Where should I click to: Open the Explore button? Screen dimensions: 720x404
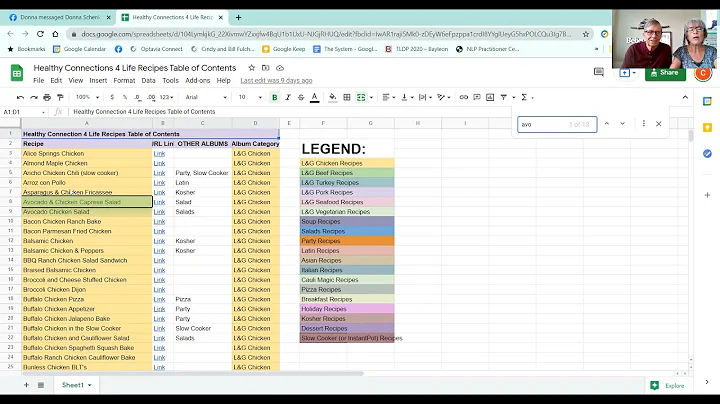(x=667, y=386)
